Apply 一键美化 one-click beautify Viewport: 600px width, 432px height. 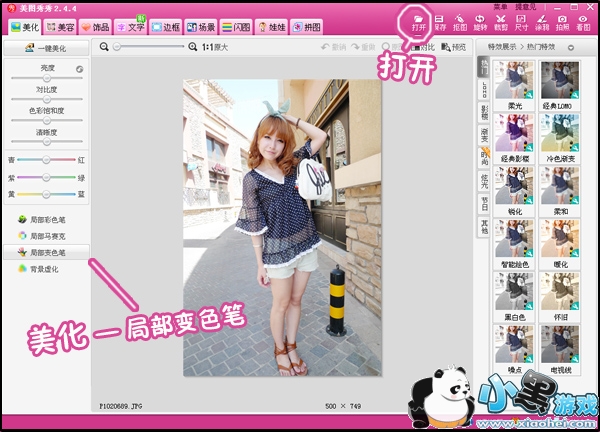pos(46,48)
